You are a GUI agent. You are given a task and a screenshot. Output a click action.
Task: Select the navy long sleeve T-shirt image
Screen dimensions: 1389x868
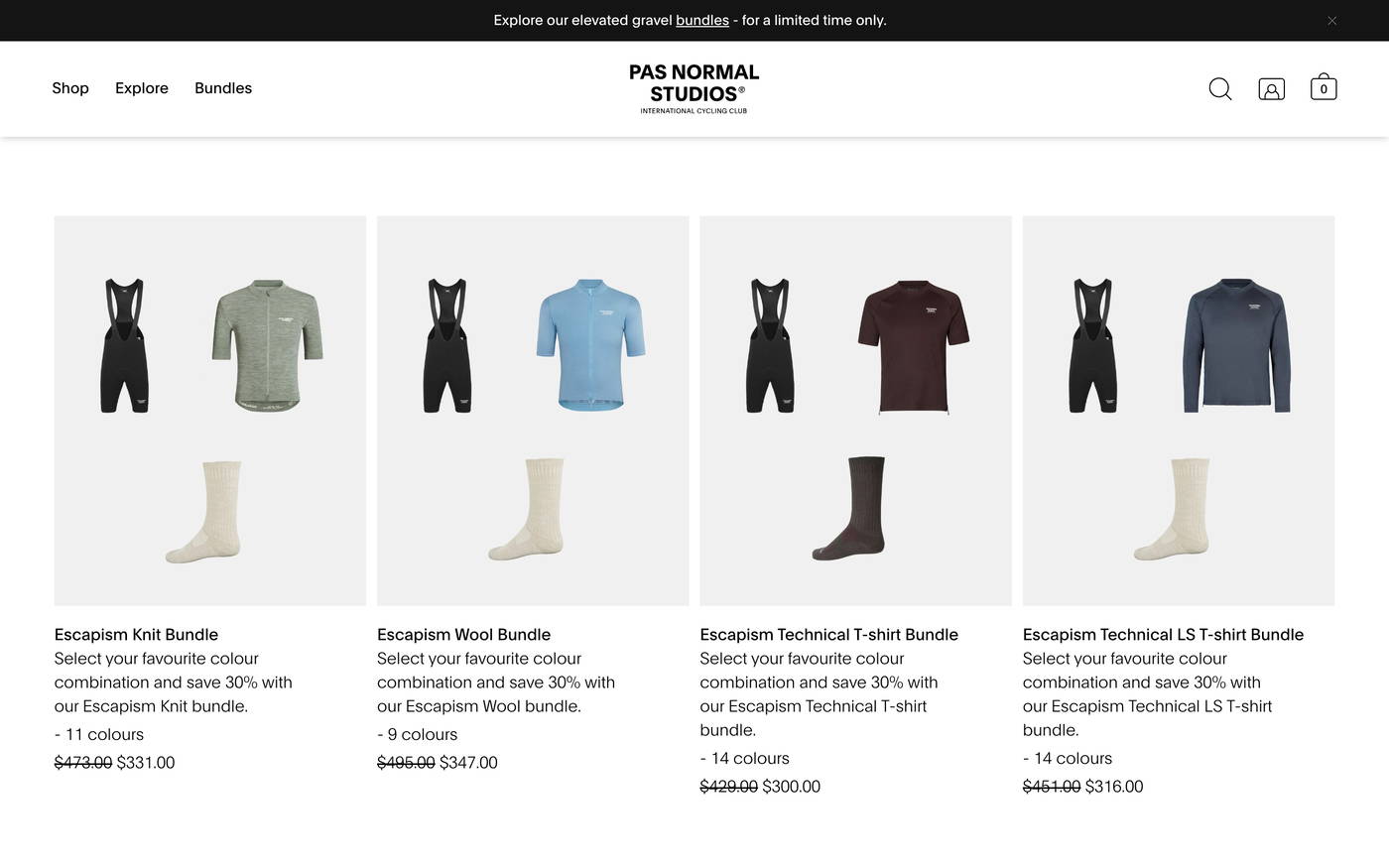tap(1236, 345)
